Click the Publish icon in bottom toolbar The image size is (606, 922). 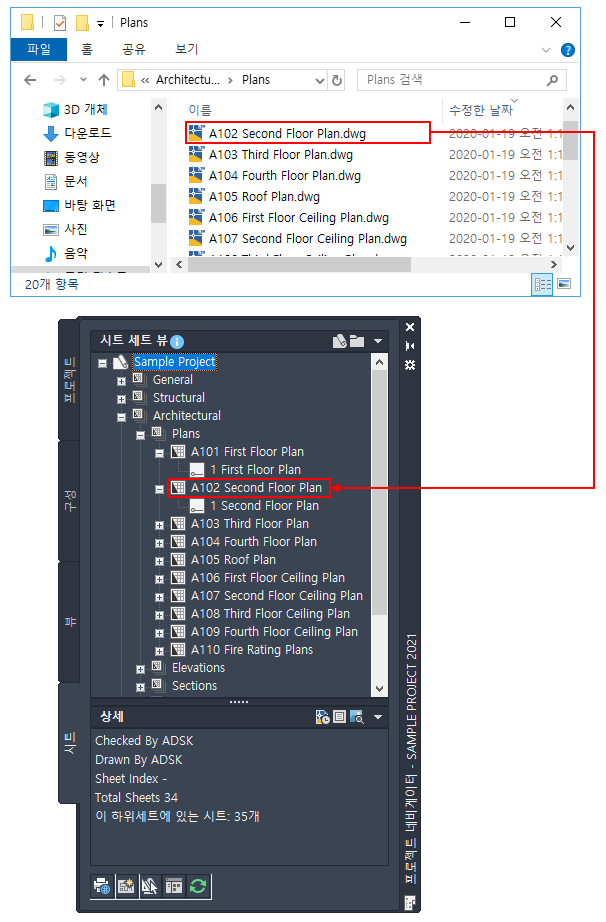pos(102,886)
